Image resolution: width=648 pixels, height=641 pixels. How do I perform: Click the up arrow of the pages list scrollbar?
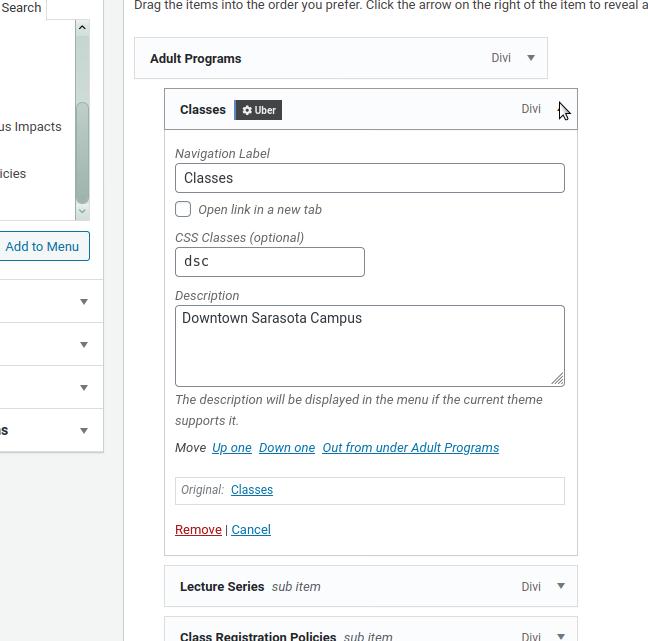[82, 28]
